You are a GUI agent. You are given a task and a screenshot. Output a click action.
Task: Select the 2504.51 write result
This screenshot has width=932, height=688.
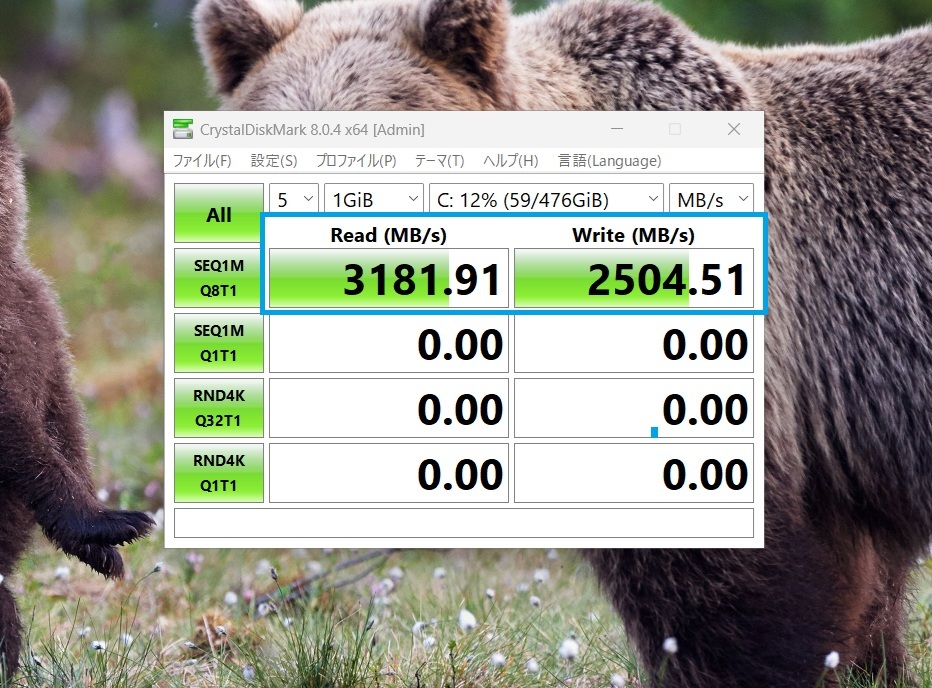click(634, 278)
